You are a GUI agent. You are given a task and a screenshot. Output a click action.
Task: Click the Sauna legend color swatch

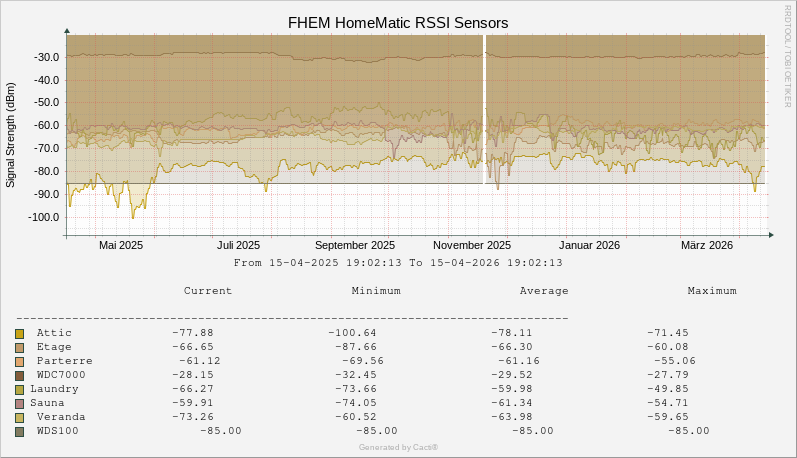click(20, 403)
